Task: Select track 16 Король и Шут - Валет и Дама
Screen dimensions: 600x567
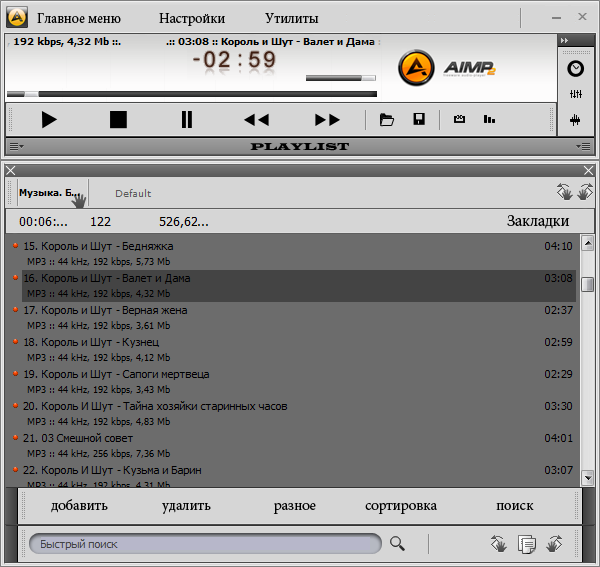Action: pos(298,285)
